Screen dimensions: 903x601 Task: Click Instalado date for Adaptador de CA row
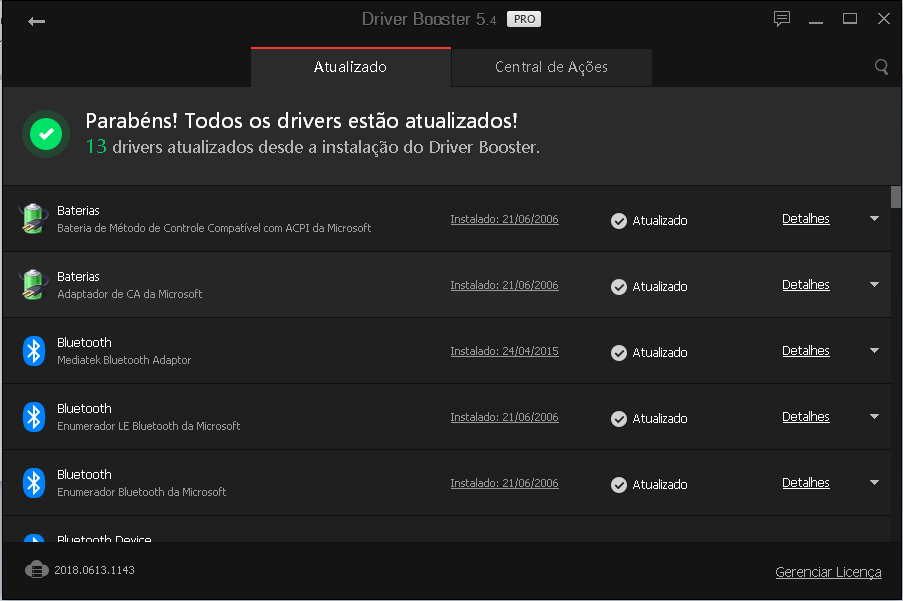click(504, 285)
